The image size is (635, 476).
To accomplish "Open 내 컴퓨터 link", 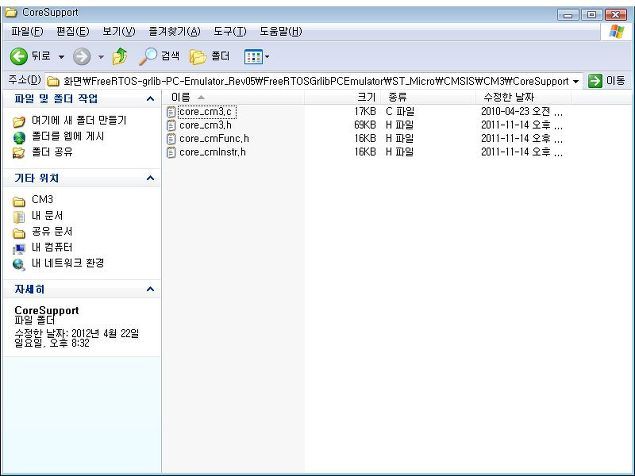I will tap(52, 247).
